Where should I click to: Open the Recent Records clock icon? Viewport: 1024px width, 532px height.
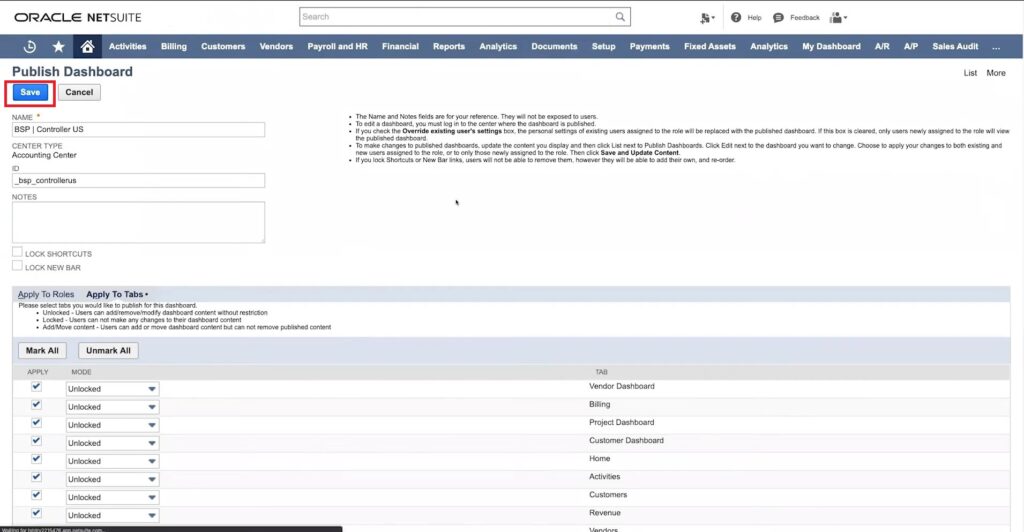[x=29, y=46]
